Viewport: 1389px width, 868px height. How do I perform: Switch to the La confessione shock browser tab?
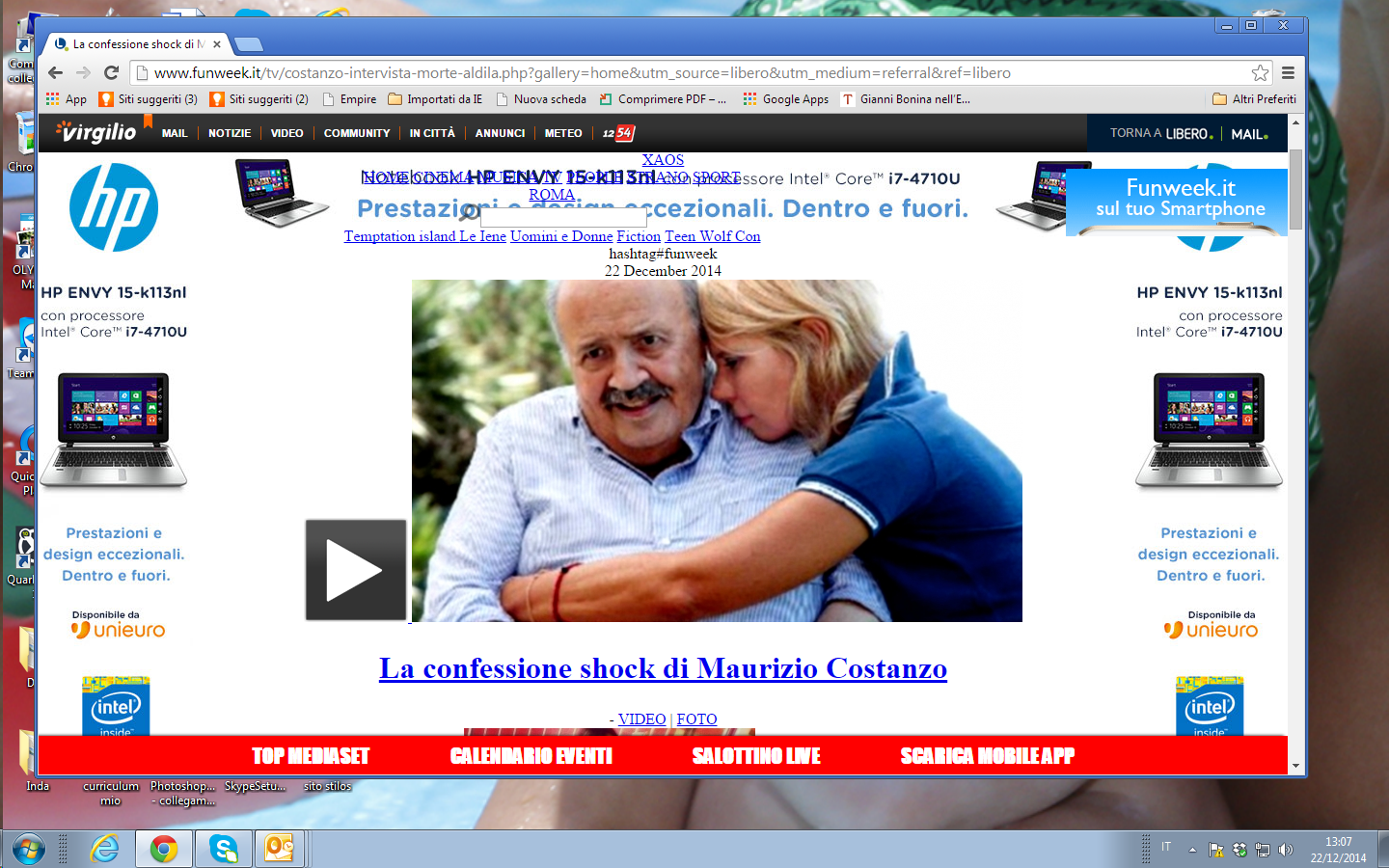click(x=135, y=43)
